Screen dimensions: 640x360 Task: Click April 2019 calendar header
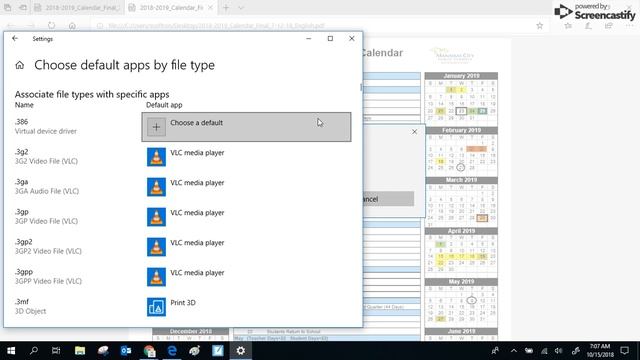tap(461, 231)
